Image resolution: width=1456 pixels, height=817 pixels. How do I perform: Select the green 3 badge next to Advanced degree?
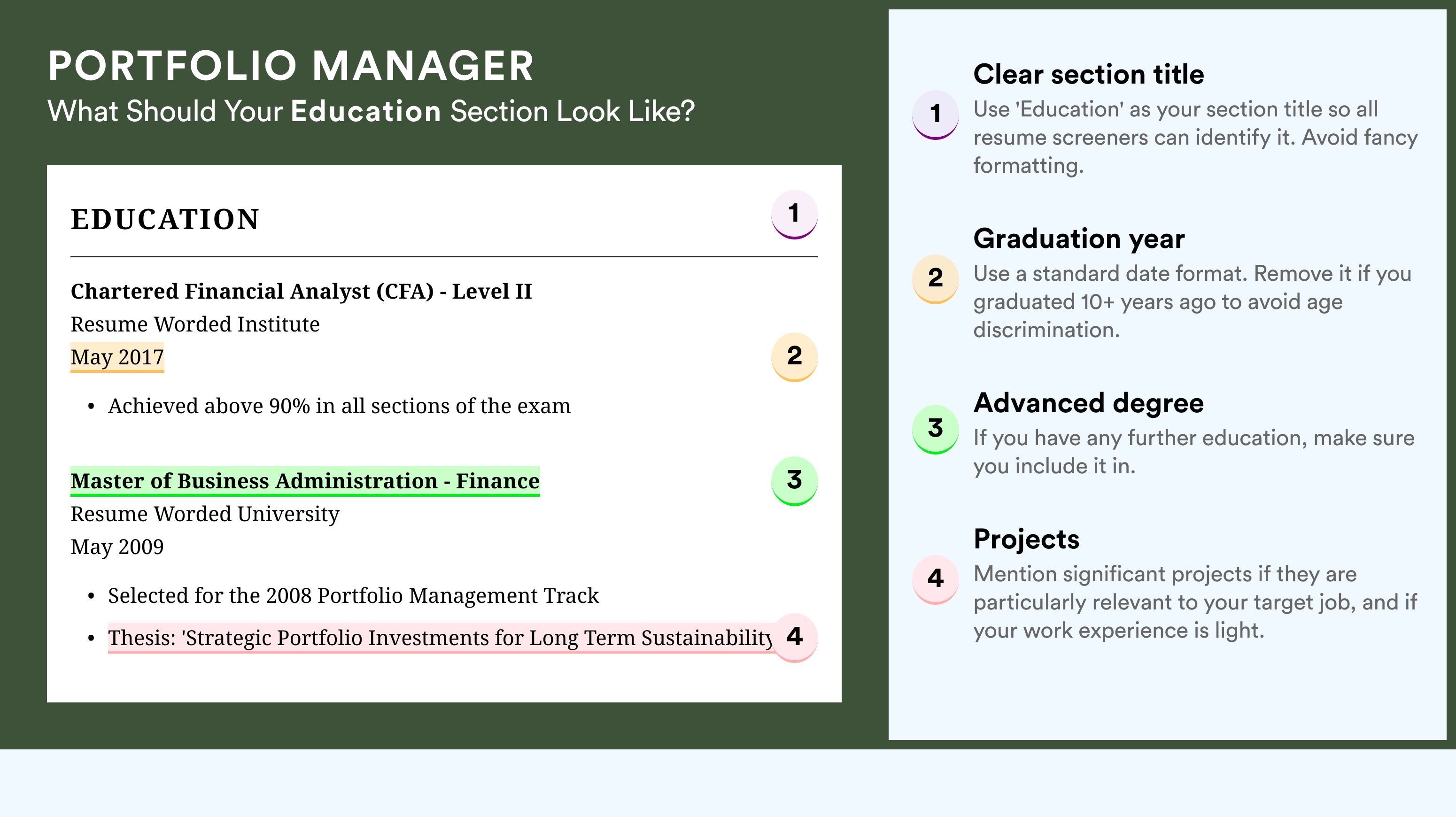point(936,430)
